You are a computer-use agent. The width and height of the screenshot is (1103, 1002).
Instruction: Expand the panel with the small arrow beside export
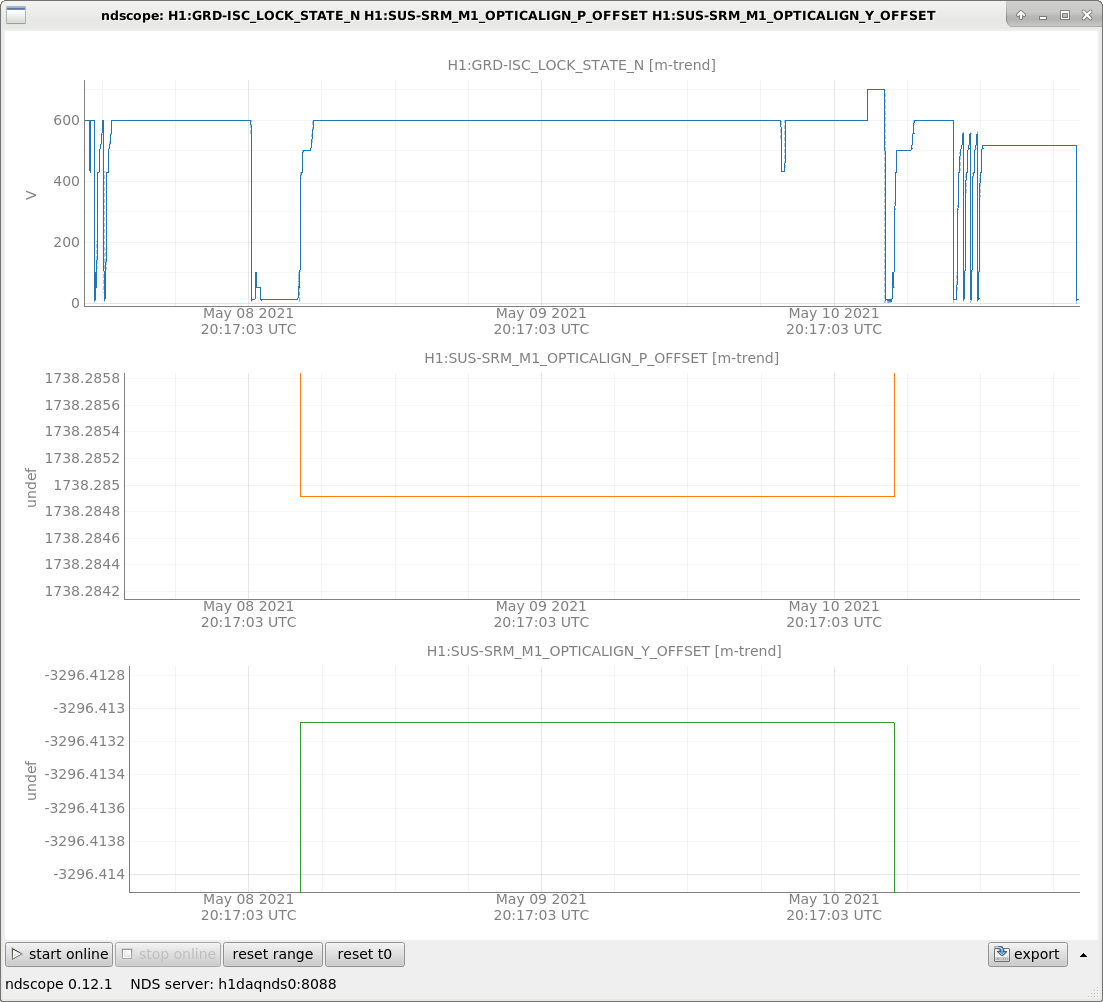click(x=1083, y=955)
